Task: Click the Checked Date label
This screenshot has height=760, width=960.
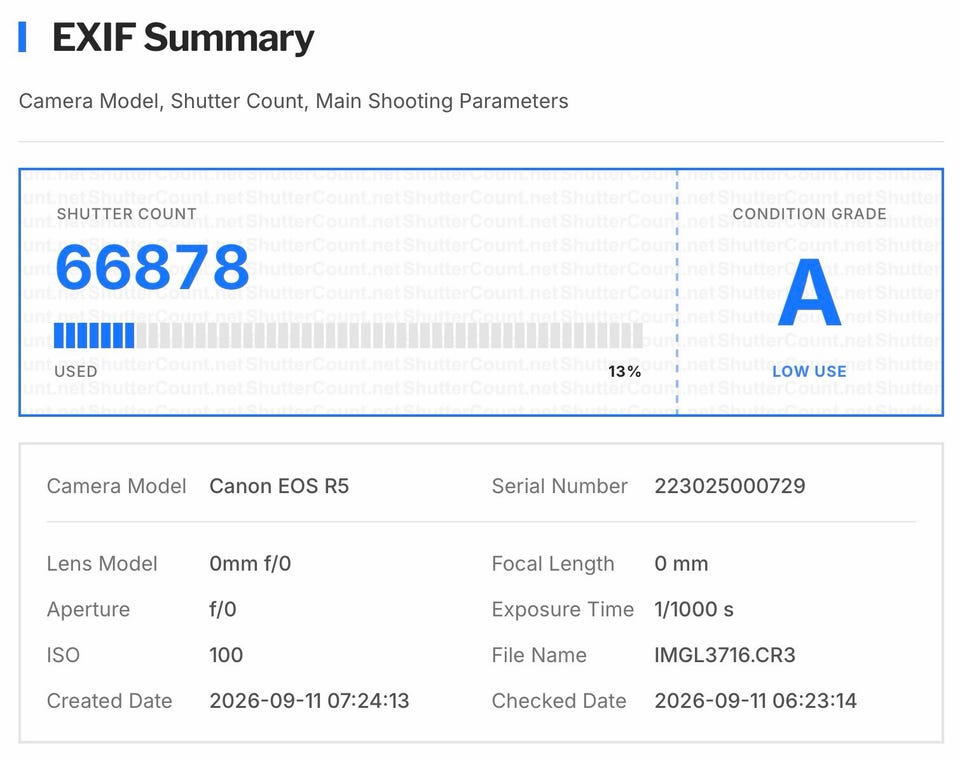Action: tap(559, 701)
